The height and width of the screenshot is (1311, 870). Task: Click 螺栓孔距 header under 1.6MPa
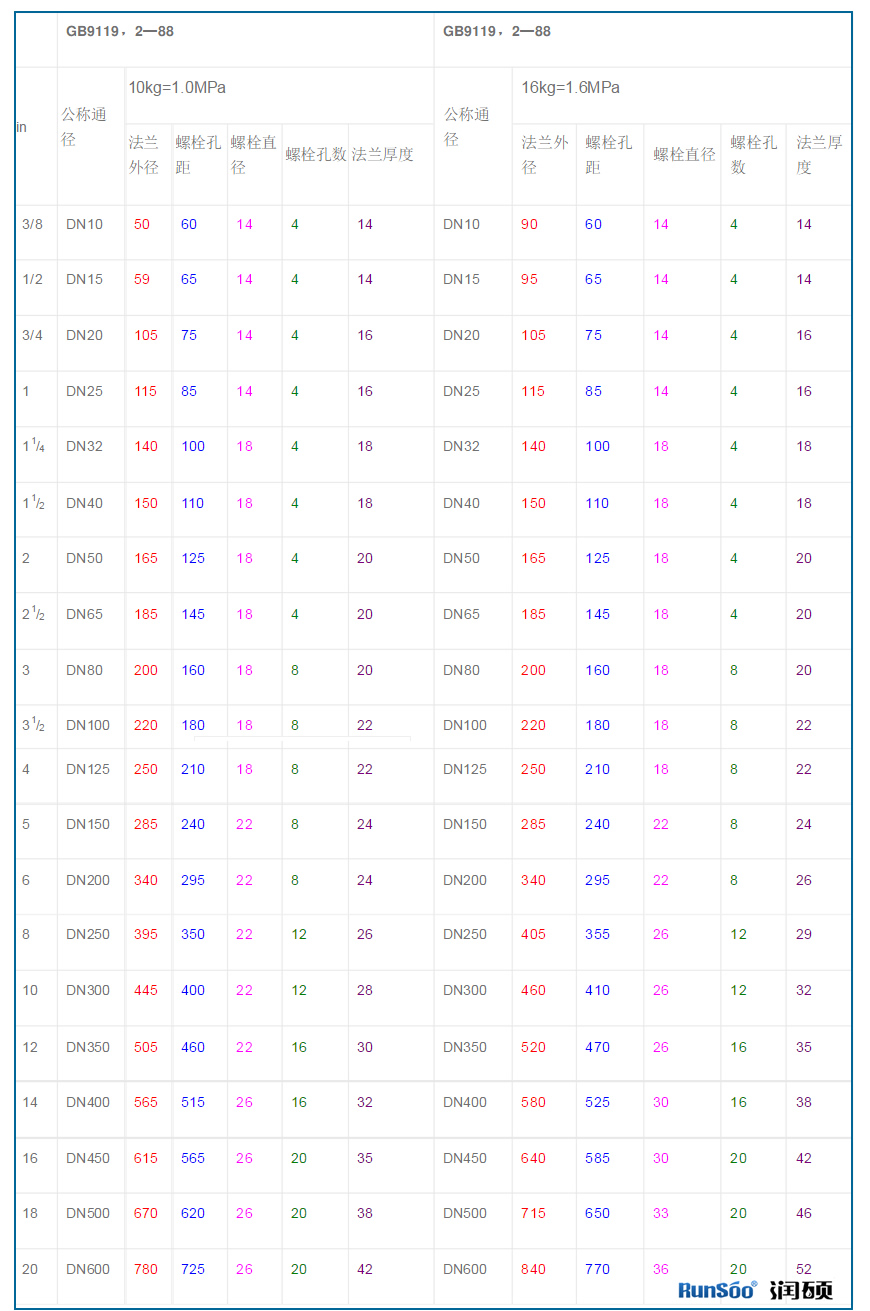[609, 155]
